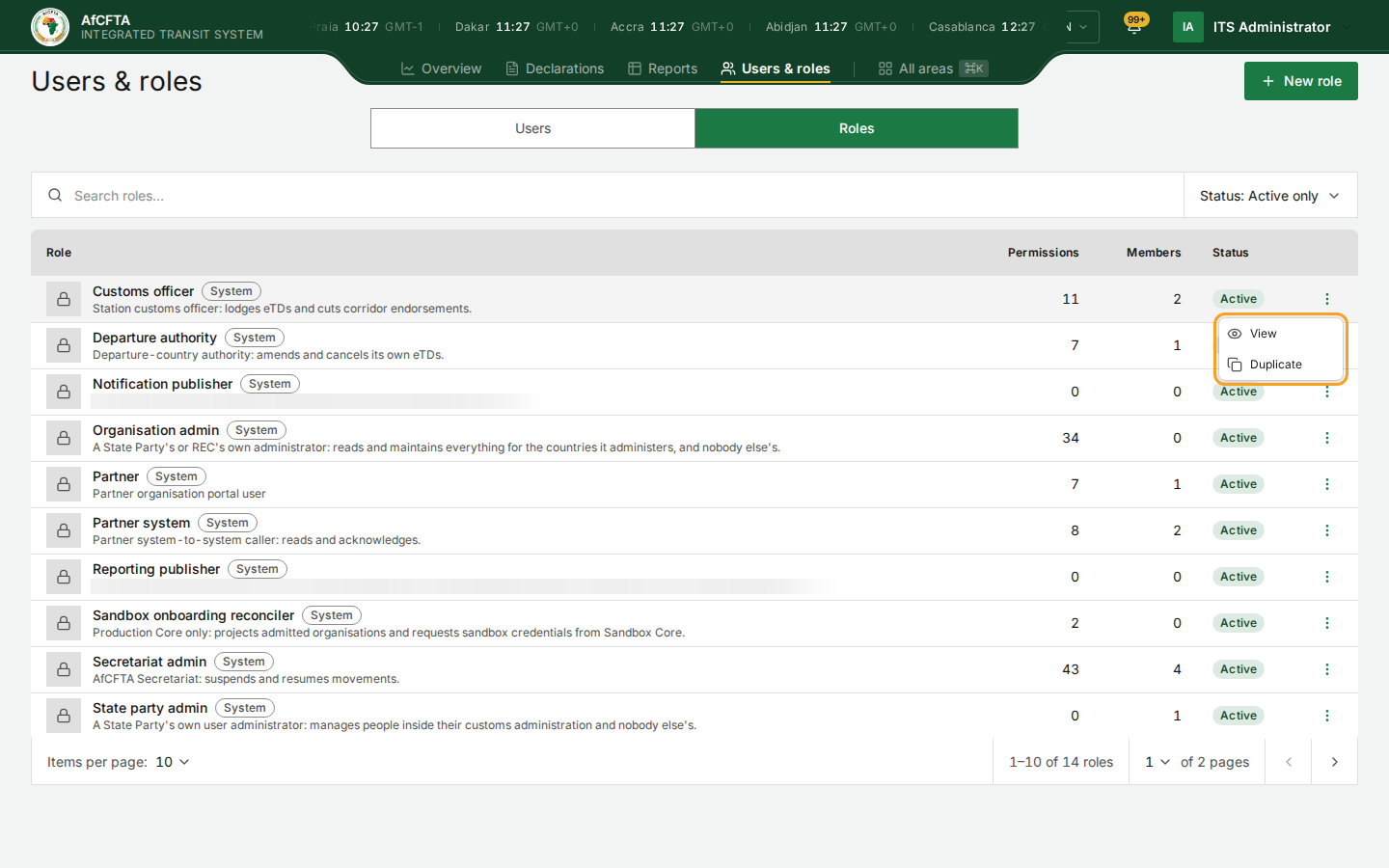Click the Dakar 11:27 clock
The image size is (1389, 868).
click(516, 27)
